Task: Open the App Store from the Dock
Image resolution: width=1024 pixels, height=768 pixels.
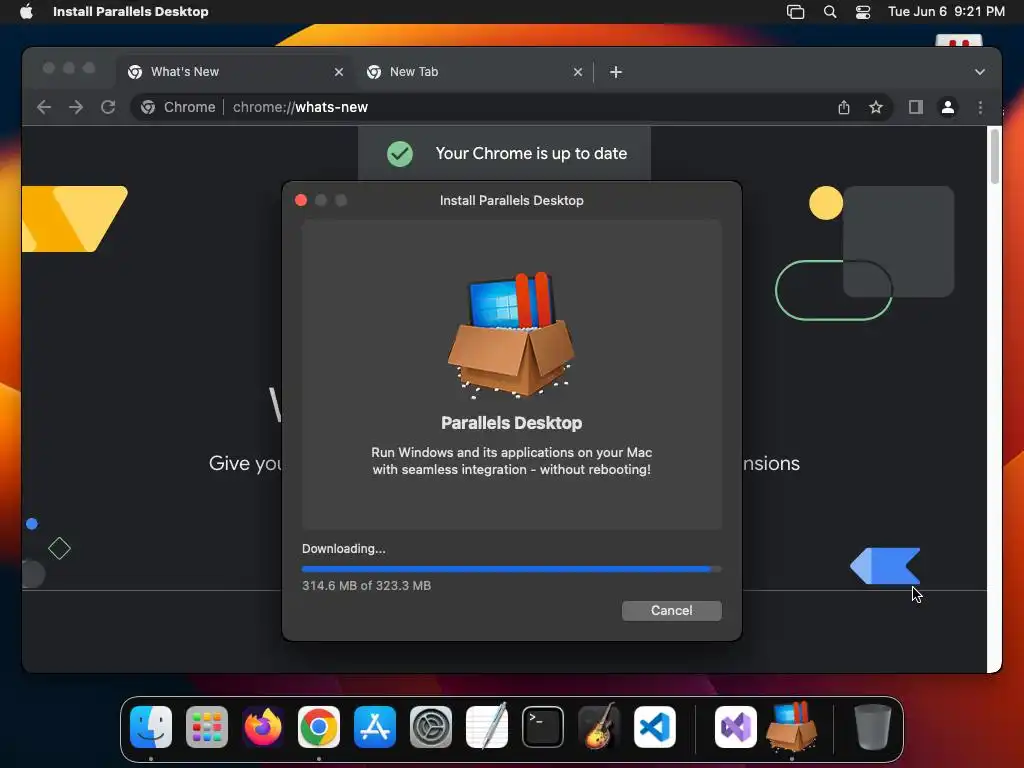Action: point(375,727)
